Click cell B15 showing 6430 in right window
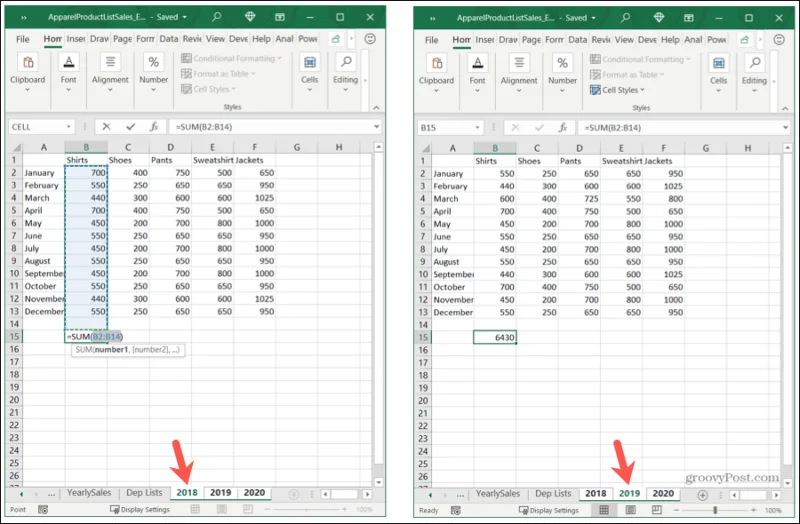 point(495,337)
